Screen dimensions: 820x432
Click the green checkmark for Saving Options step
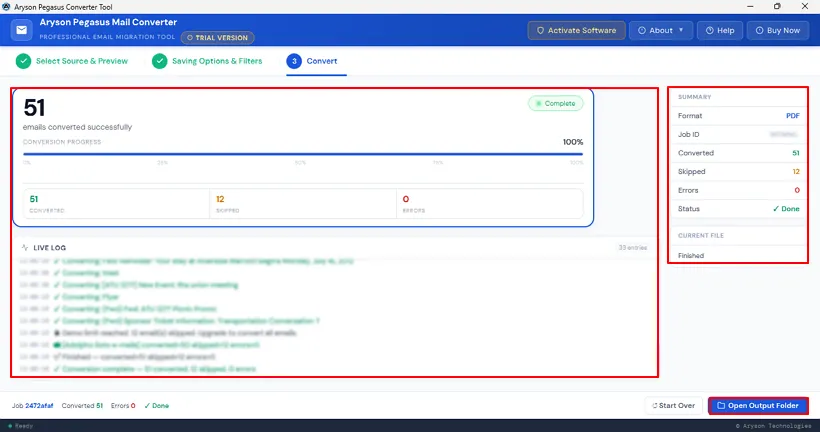pyautogui.click(x=160, y=61)
